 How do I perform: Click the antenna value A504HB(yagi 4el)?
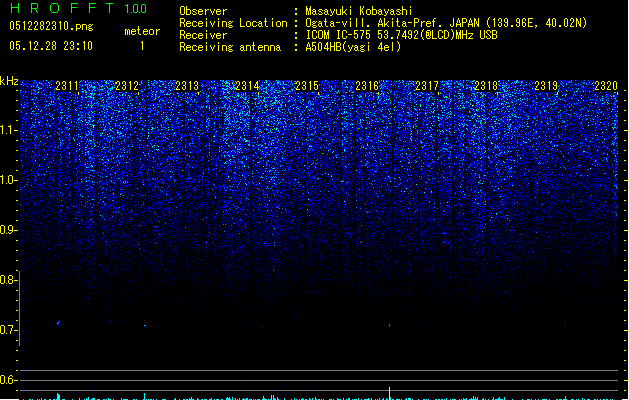coord(353,47)
